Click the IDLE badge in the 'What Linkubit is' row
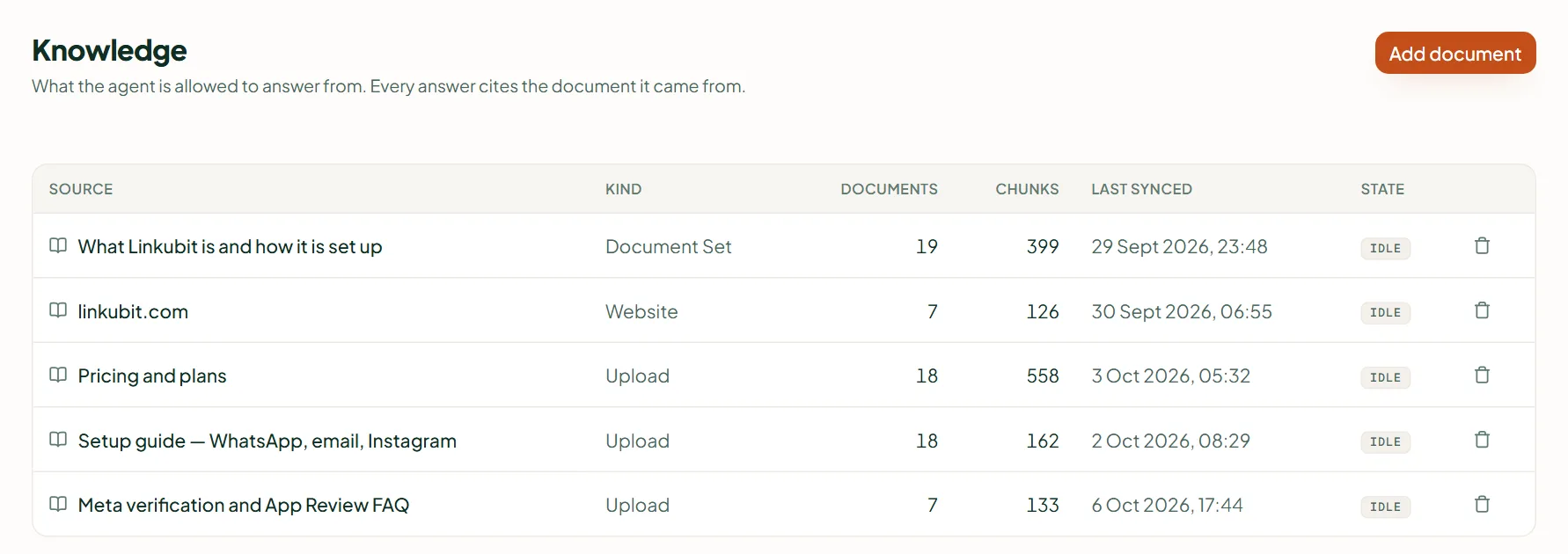The height and width of the screenshot is (554, 1568). (x=1385, y=248)
